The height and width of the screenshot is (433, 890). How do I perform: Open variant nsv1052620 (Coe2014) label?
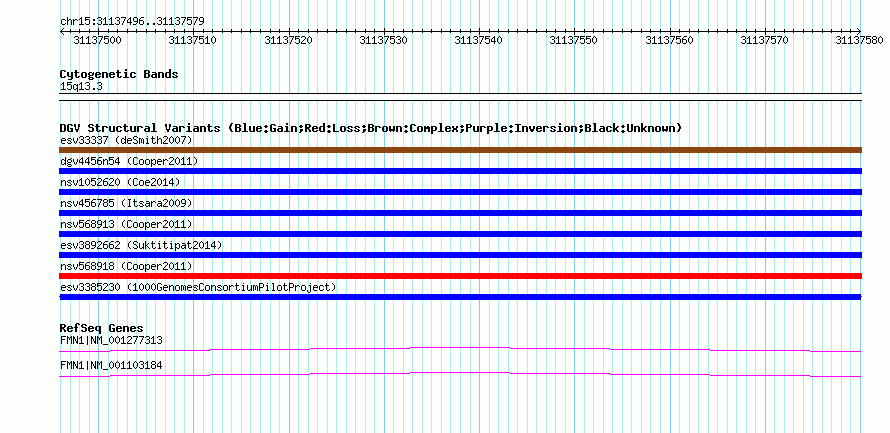point(119,182)
